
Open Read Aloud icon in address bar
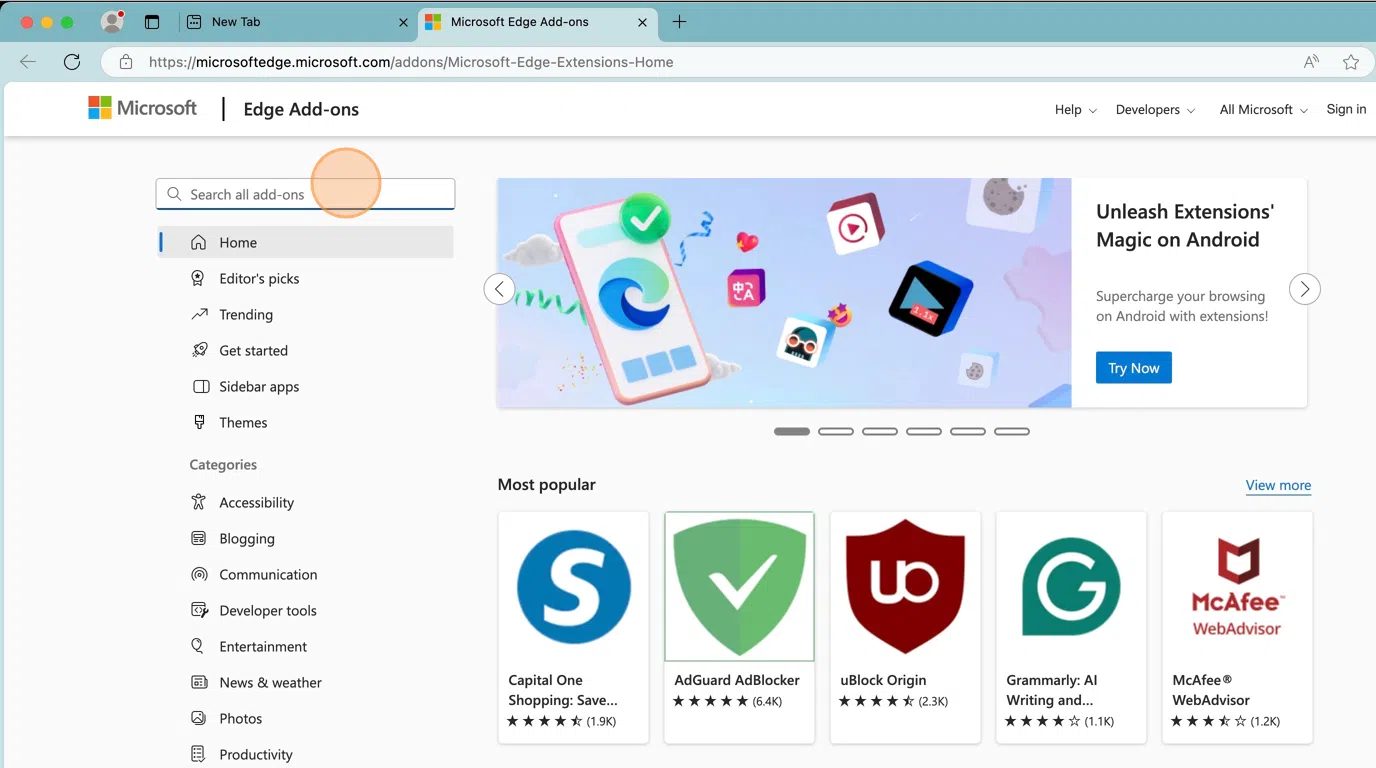coord(1311,62)
